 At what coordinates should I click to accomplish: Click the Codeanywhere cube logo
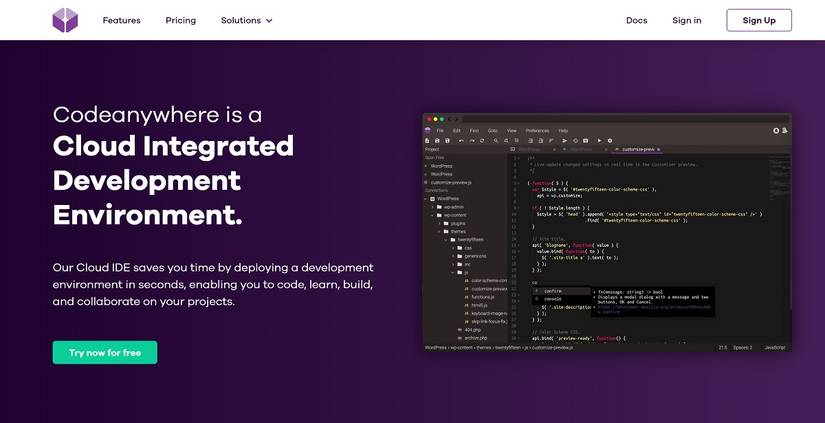click(x=65, y=20)
